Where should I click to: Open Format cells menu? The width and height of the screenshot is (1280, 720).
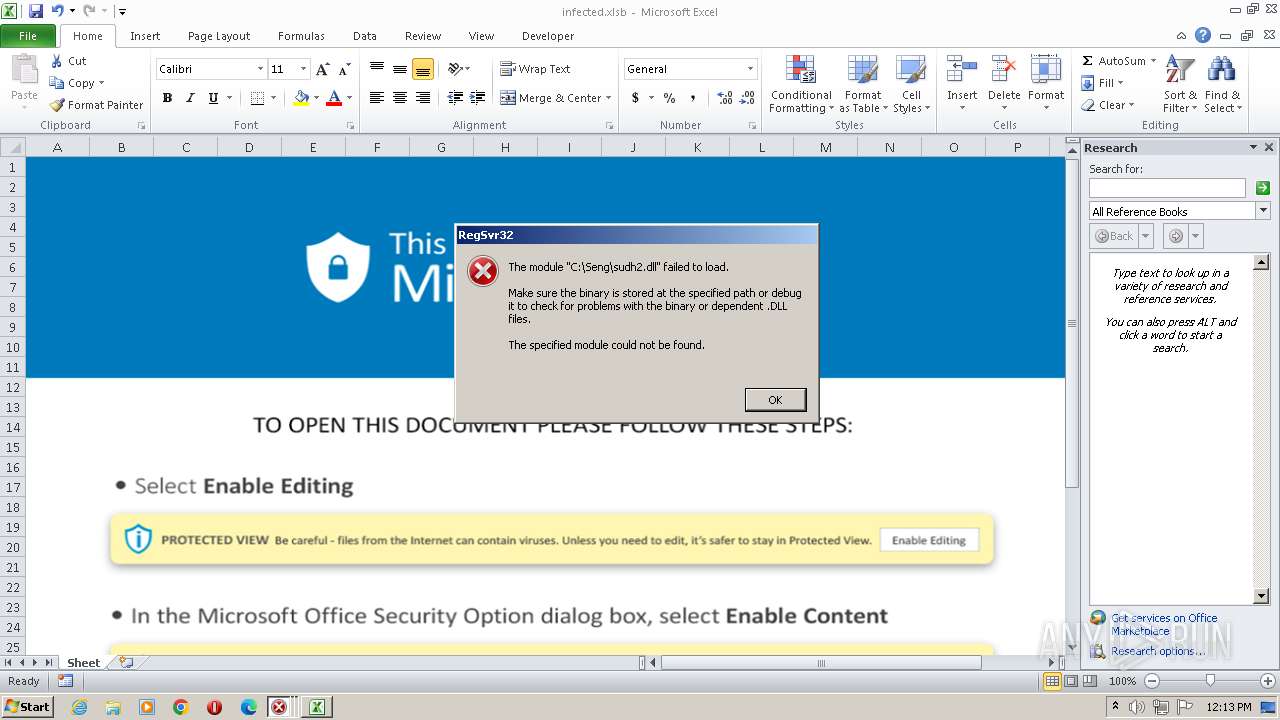click(1046, 85)
